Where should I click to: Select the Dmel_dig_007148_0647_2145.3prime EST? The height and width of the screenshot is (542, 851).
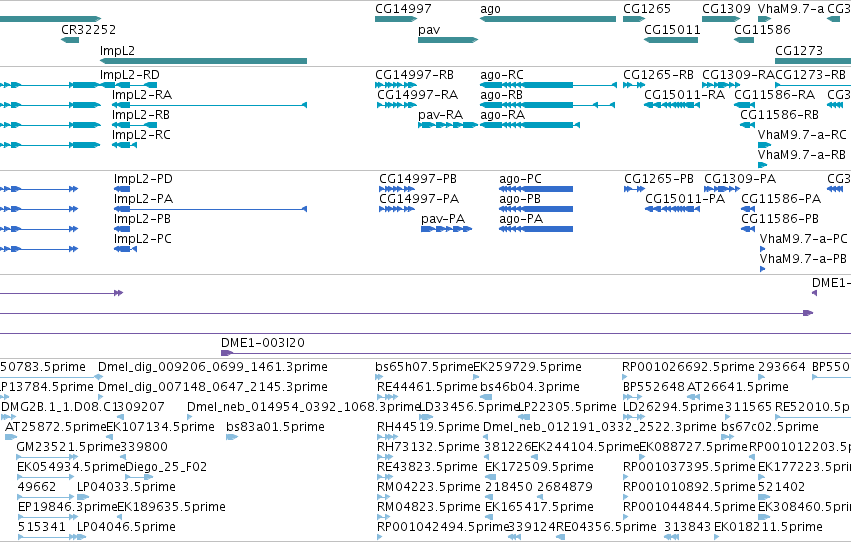click(x=100, y=397)
